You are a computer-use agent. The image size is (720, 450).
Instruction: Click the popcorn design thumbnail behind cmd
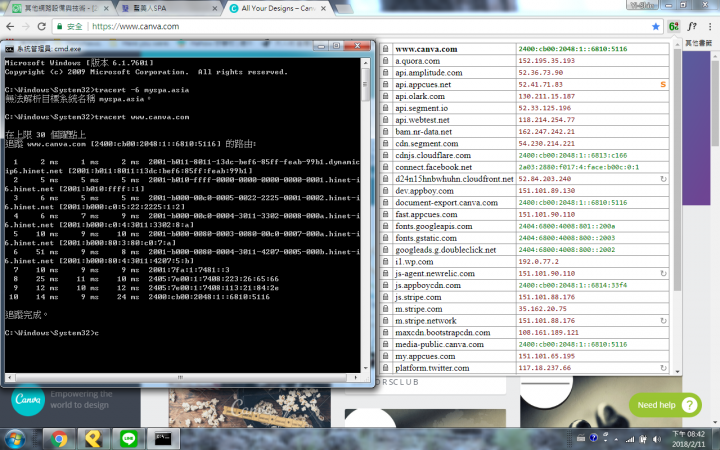(249, 408)
